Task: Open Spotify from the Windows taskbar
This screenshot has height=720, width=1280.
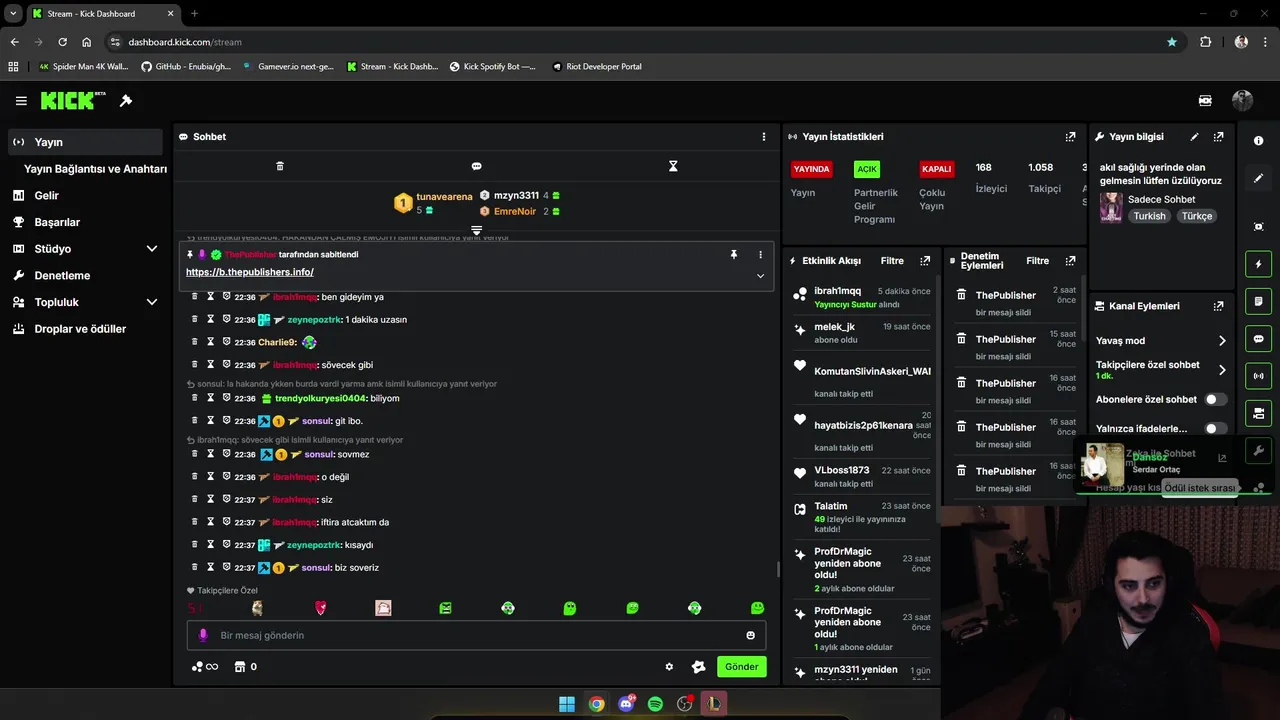Action: 655,704
